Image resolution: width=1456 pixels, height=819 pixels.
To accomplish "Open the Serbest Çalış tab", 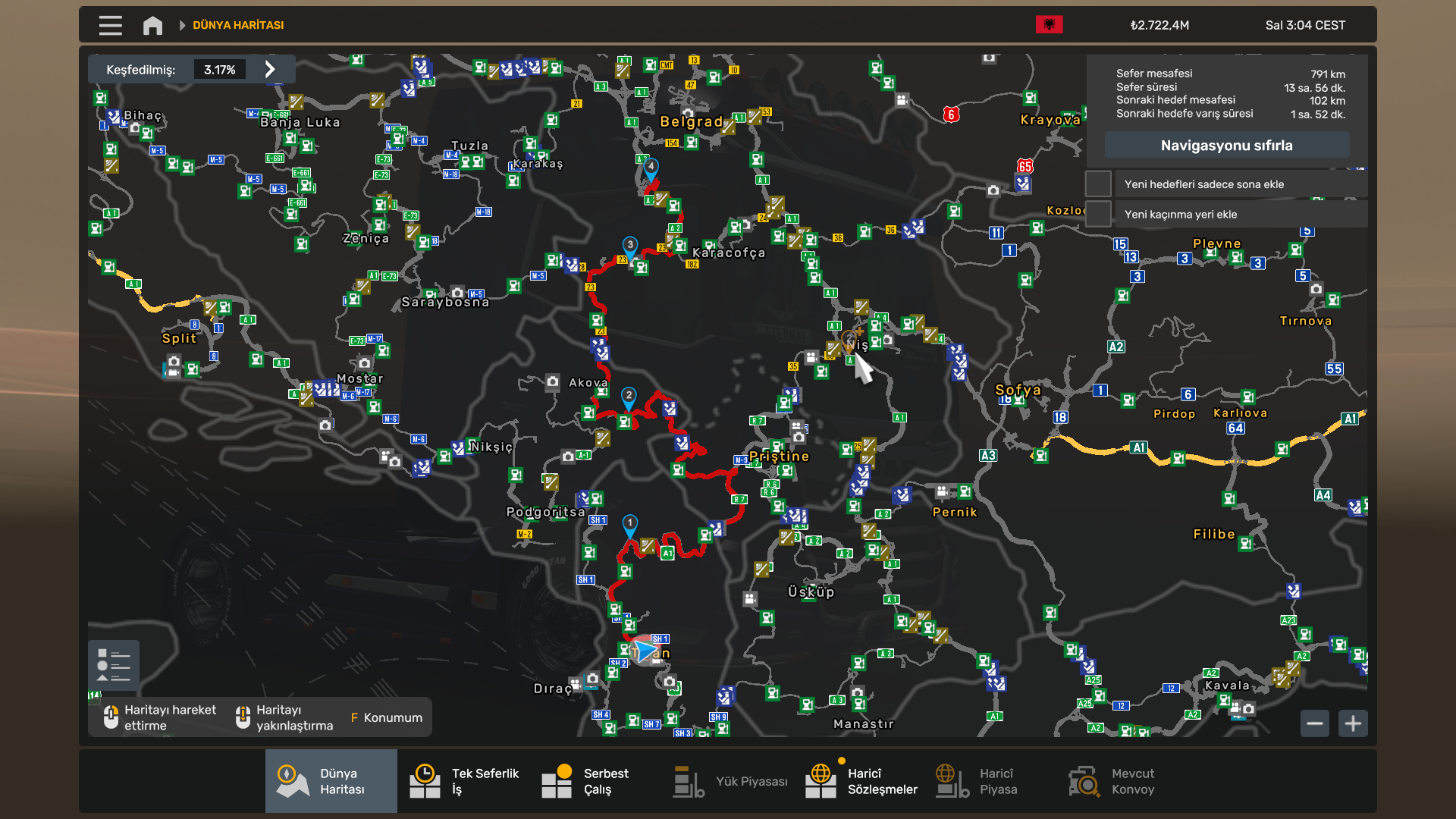I will point(585,781).
